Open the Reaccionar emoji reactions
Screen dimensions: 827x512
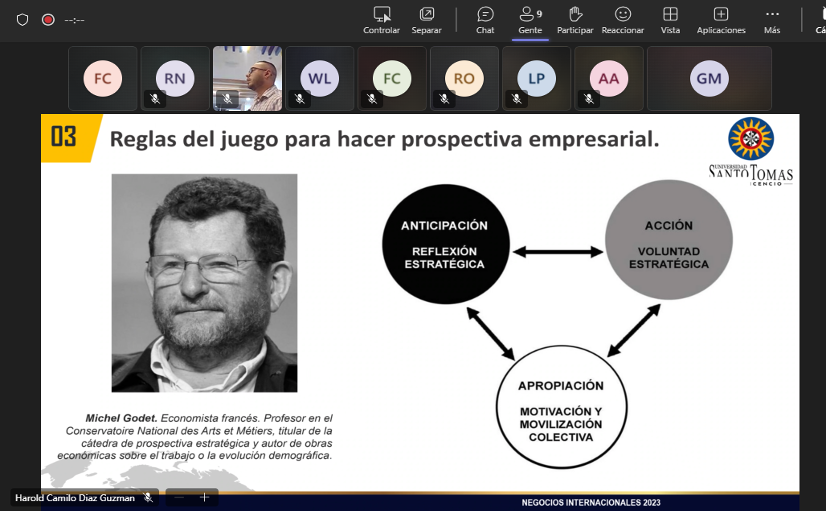click(622, 15)
